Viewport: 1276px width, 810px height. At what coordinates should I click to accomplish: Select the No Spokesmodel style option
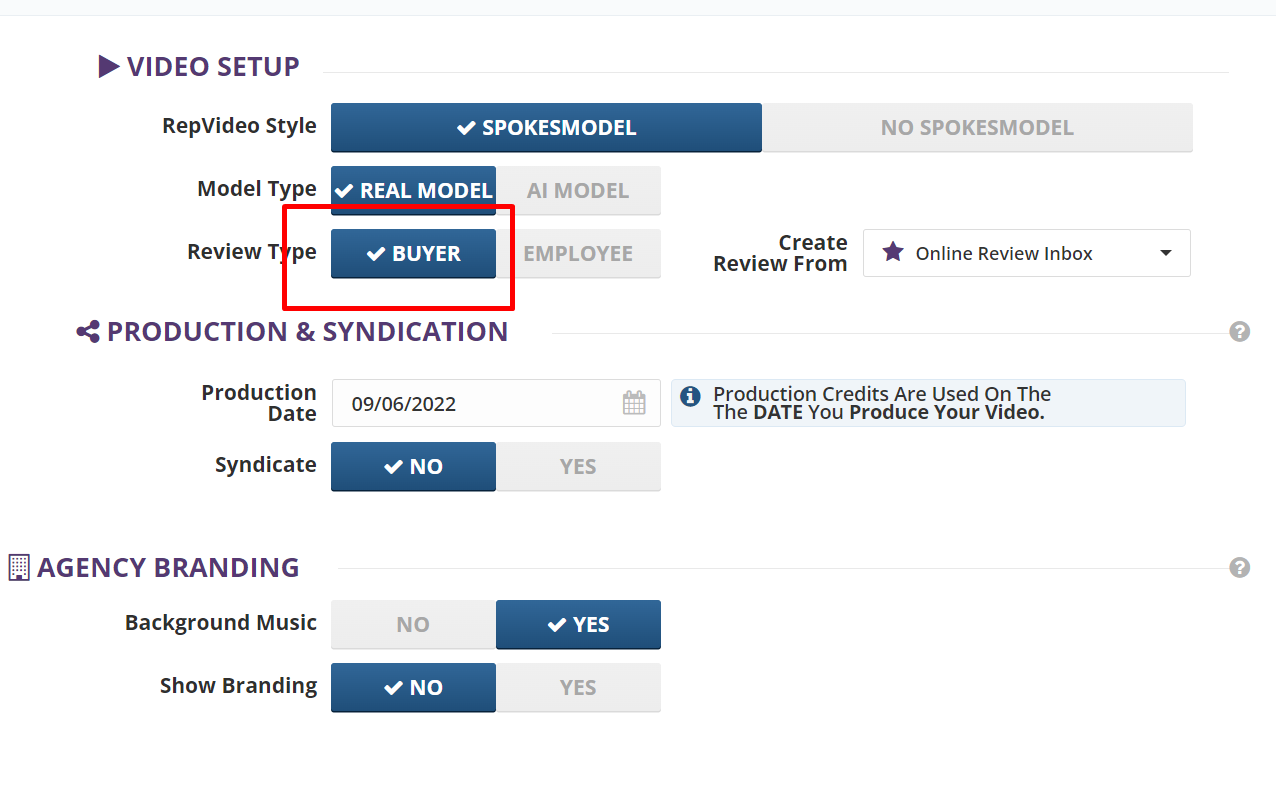(977, 128)
